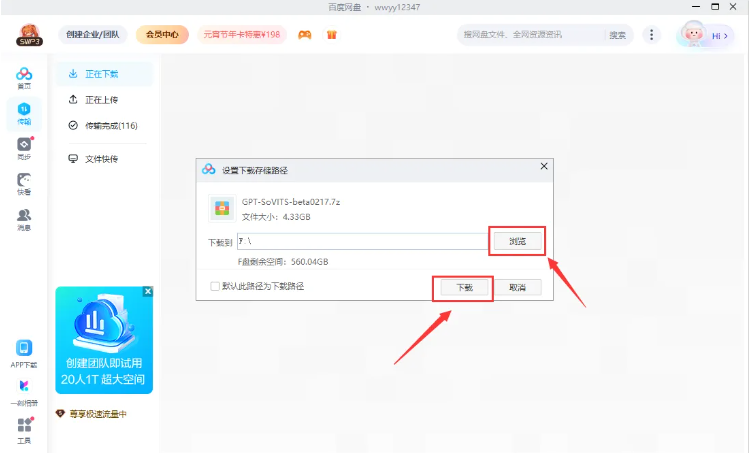753x453 pixels.
Task: Click the gift box icon in top bar
Action: tap(331, 34)
